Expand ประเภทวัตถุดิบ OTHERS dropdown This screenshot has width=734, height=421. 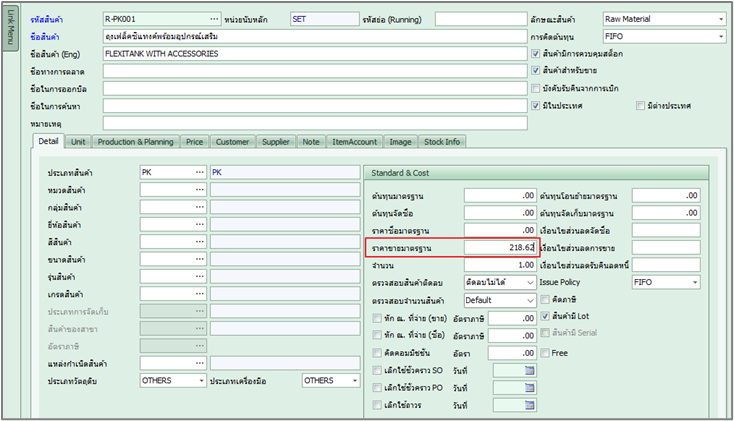(201, 380)
